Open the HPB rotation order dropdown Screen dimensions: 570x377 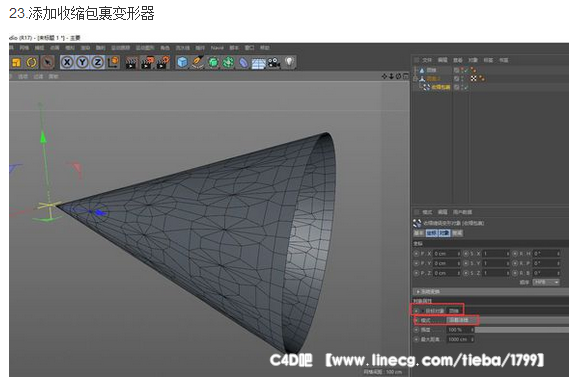[x=546, y=282]
